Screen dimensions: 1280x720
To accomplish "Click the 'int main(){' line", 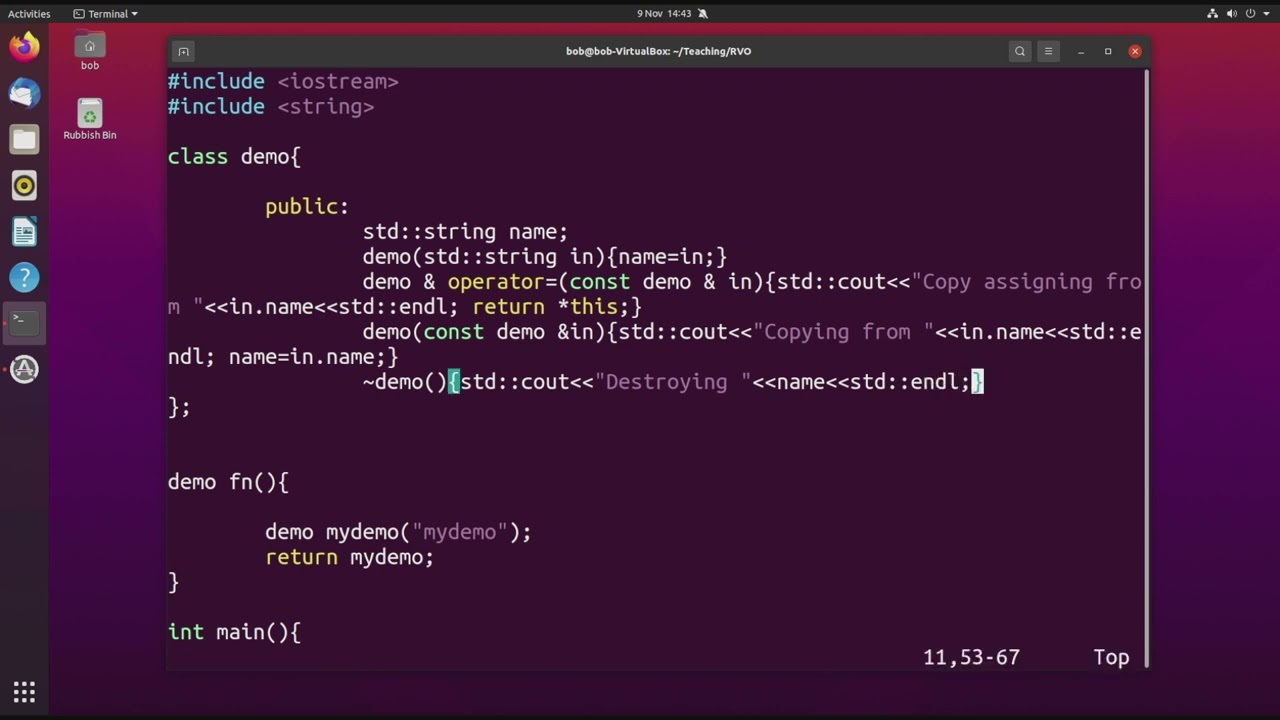I will pos(234,632).
